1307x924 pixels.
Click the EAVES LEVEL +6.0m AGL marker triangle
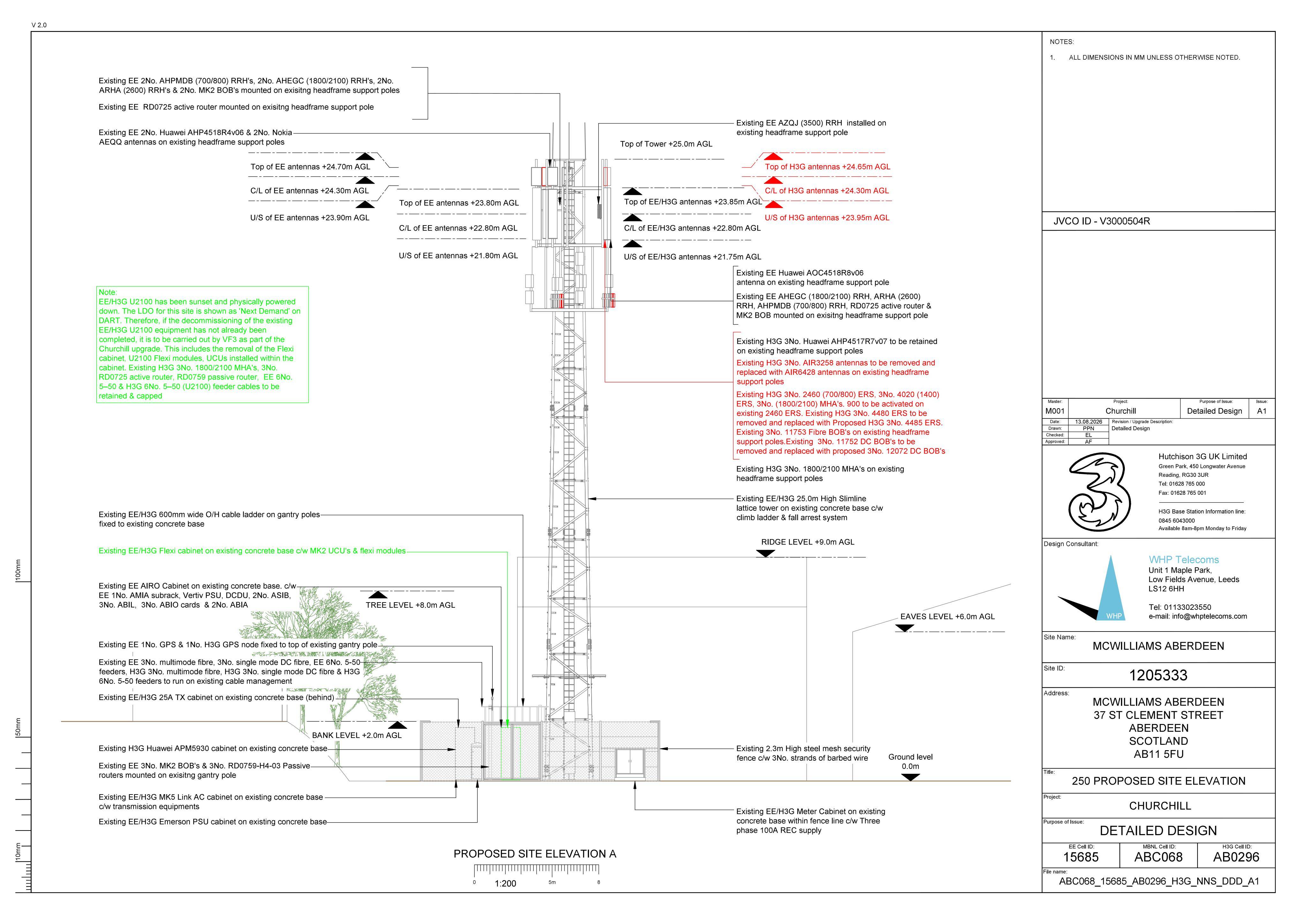905,628
